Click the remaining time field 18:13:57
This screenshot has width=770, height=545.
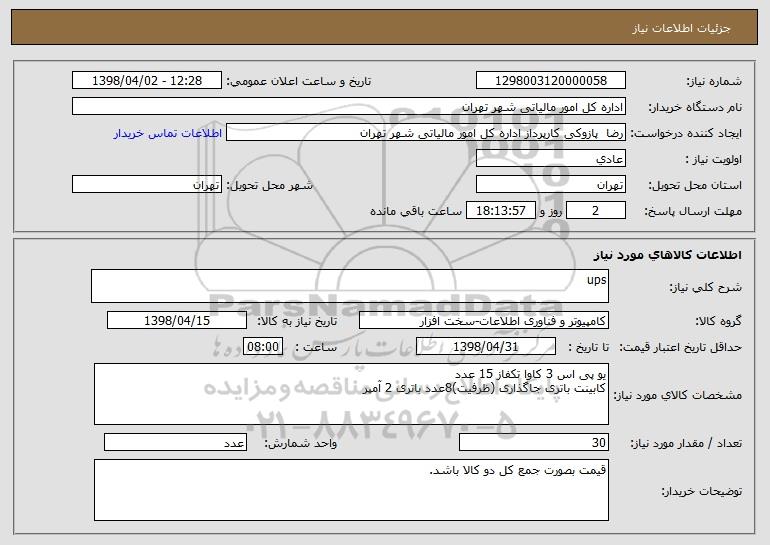(500, 210)
